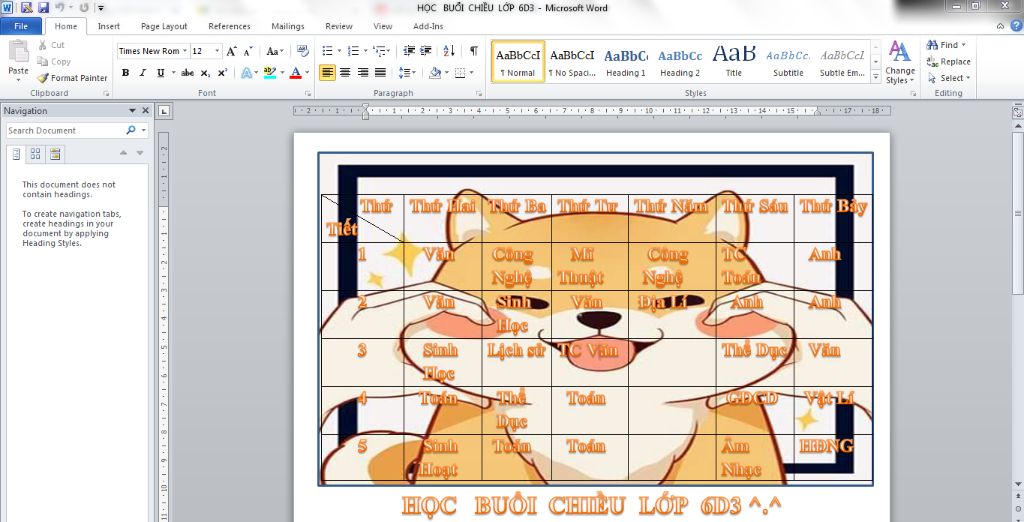Click the Multilevel List icon
This screenshot has height=522, width=1024.
(x=379, y=51)
